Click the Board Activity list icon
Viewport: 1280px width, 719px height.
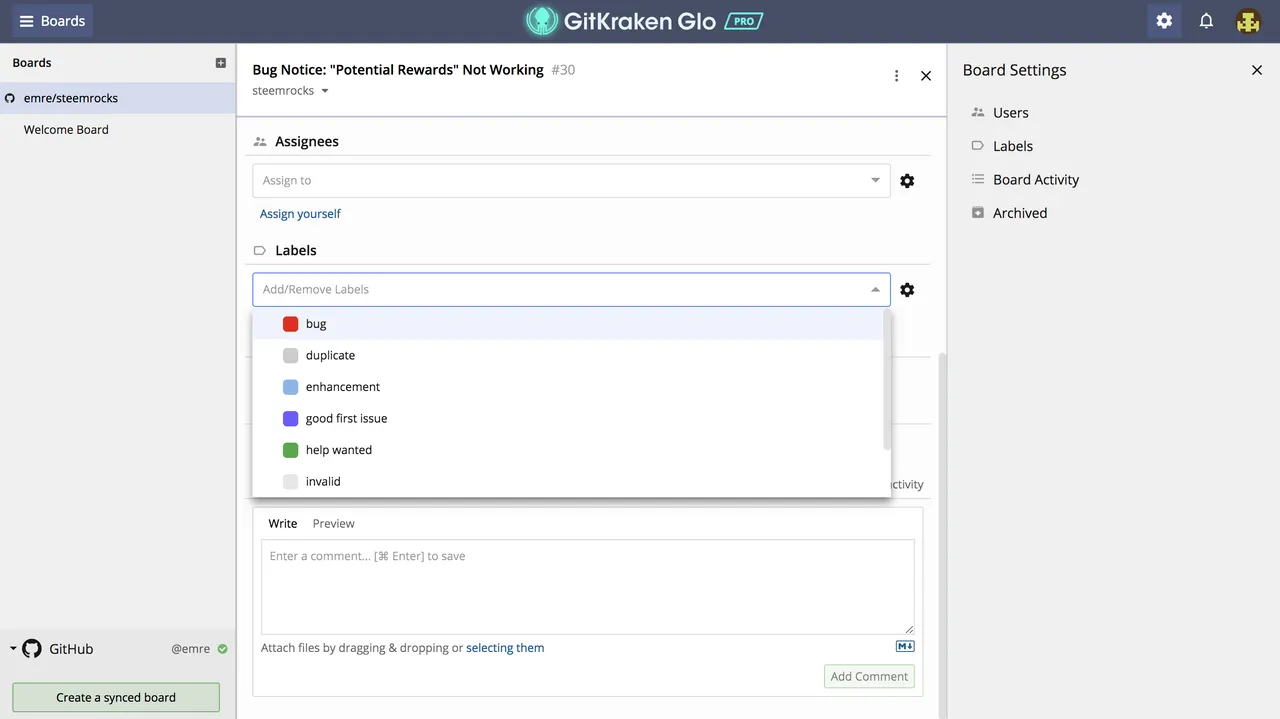978,180
